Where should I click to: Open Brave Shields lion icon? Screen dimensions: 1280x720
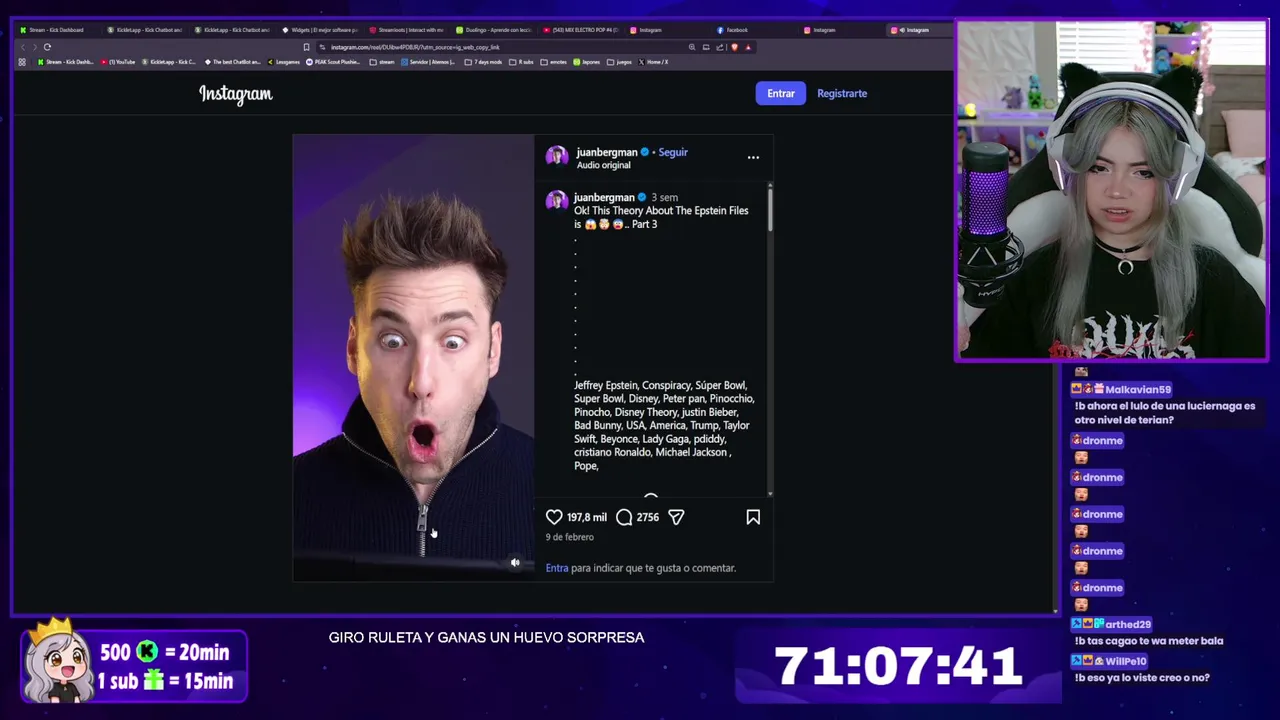[x=735, y=47]
